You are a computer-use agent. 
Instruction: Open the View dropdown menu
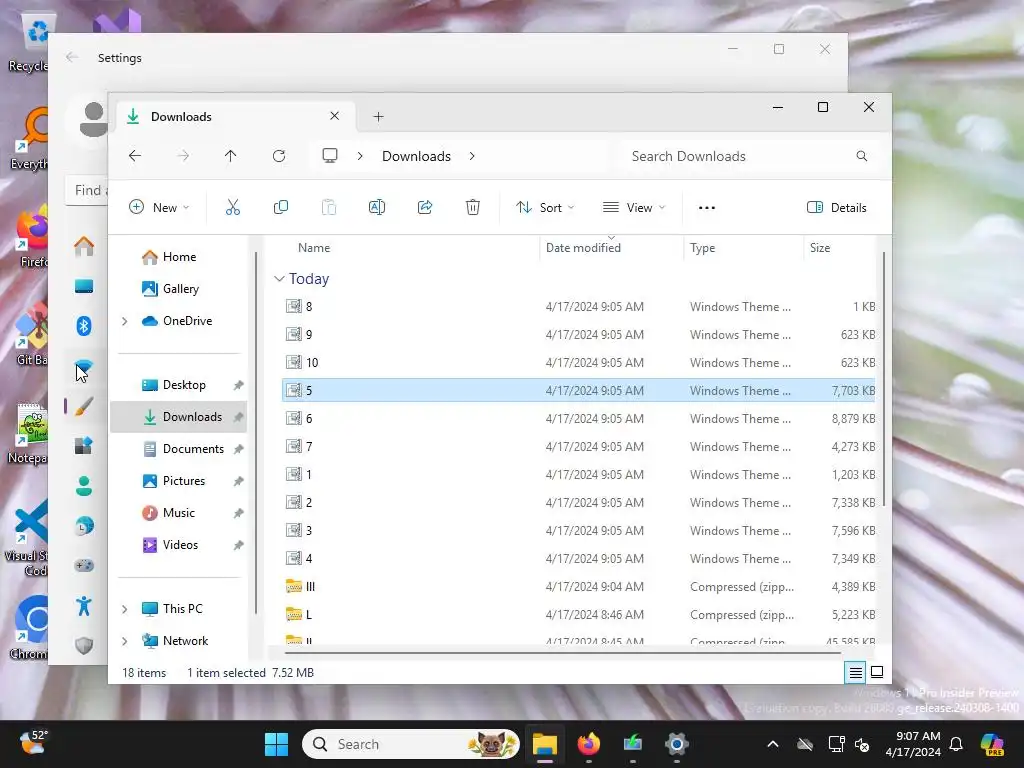633,208
